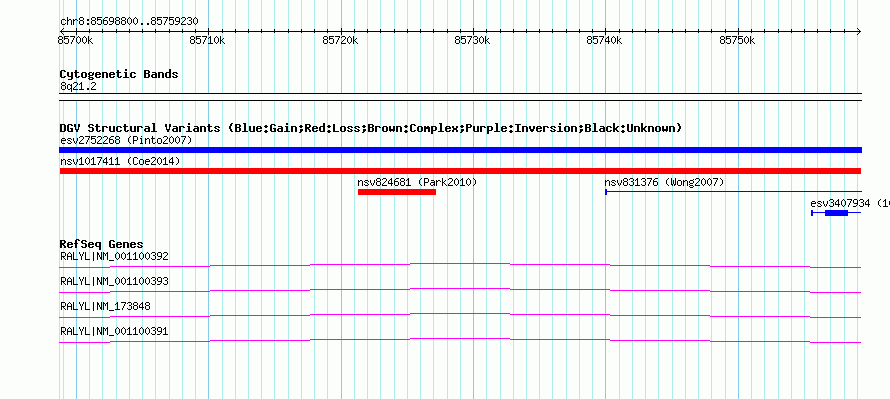
Task: Click the DGV Structural Variants track title
Action: click(x=371, y=128)
